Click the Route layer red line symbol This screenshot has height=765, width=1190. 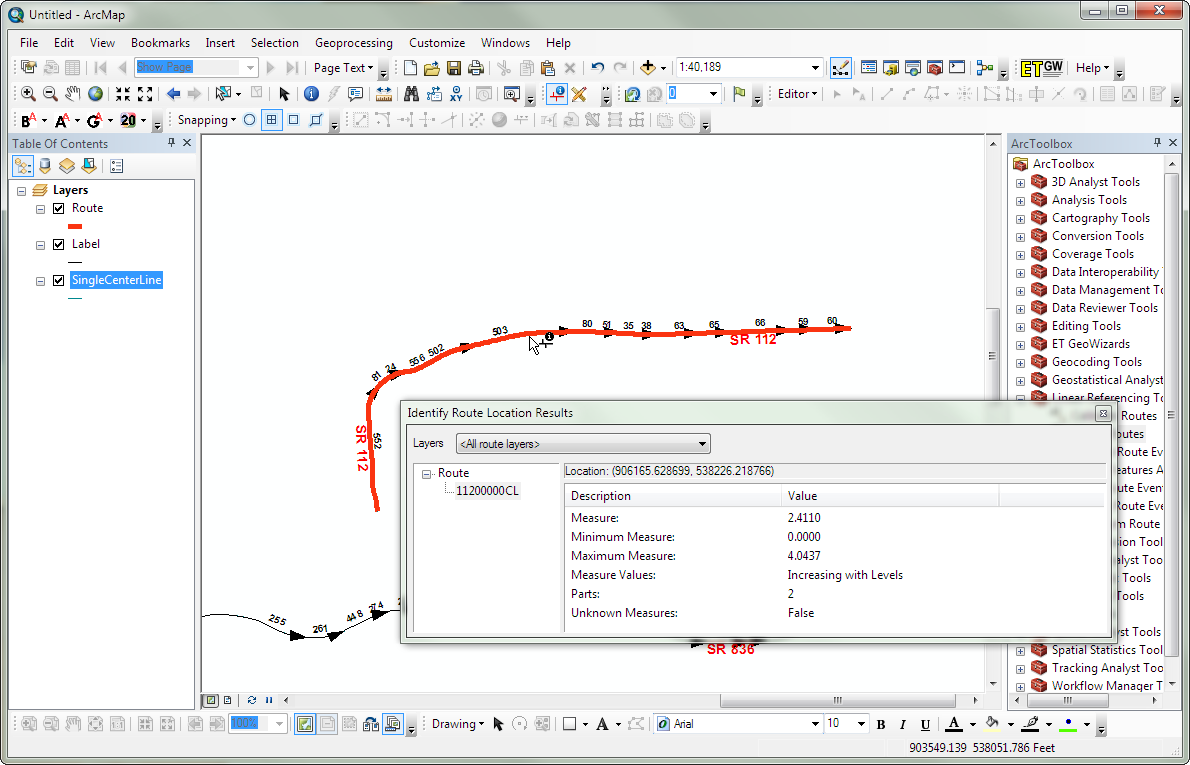click(74, 226)
